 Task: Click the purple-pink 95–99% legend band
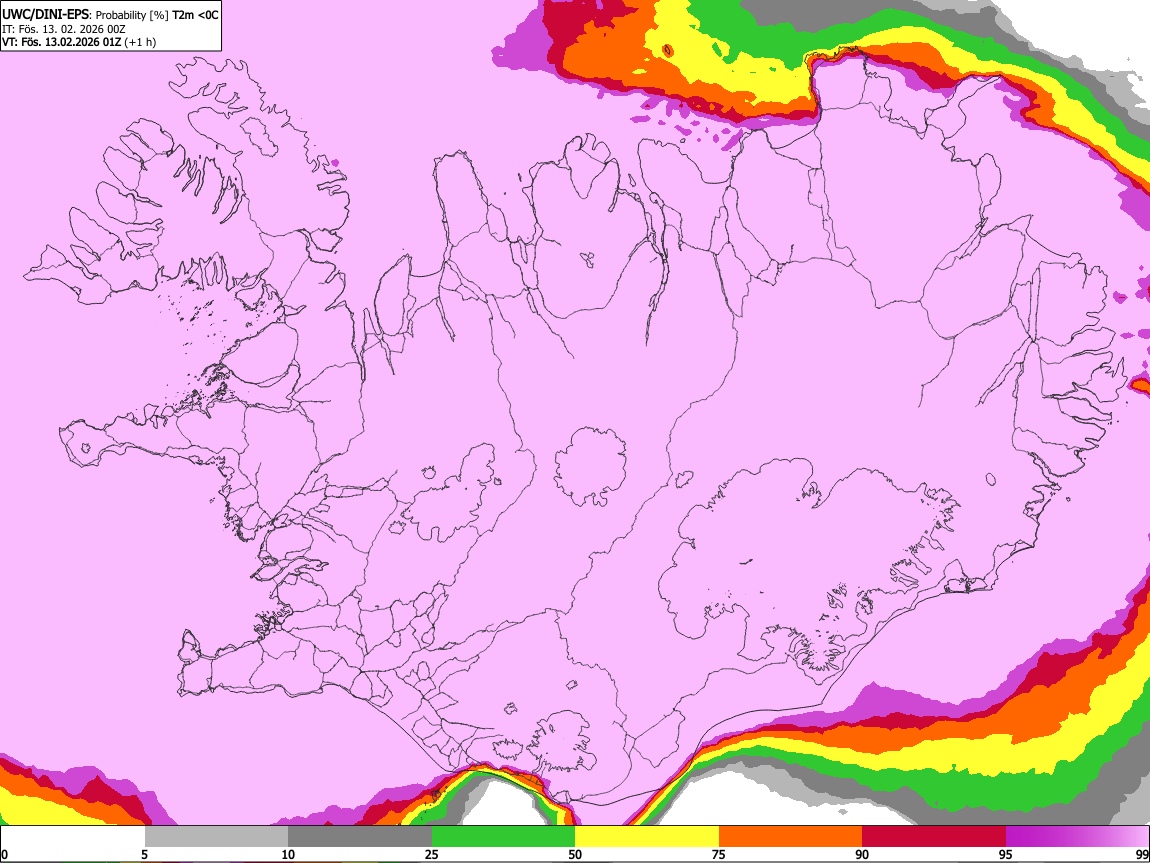click(1077, 836)
